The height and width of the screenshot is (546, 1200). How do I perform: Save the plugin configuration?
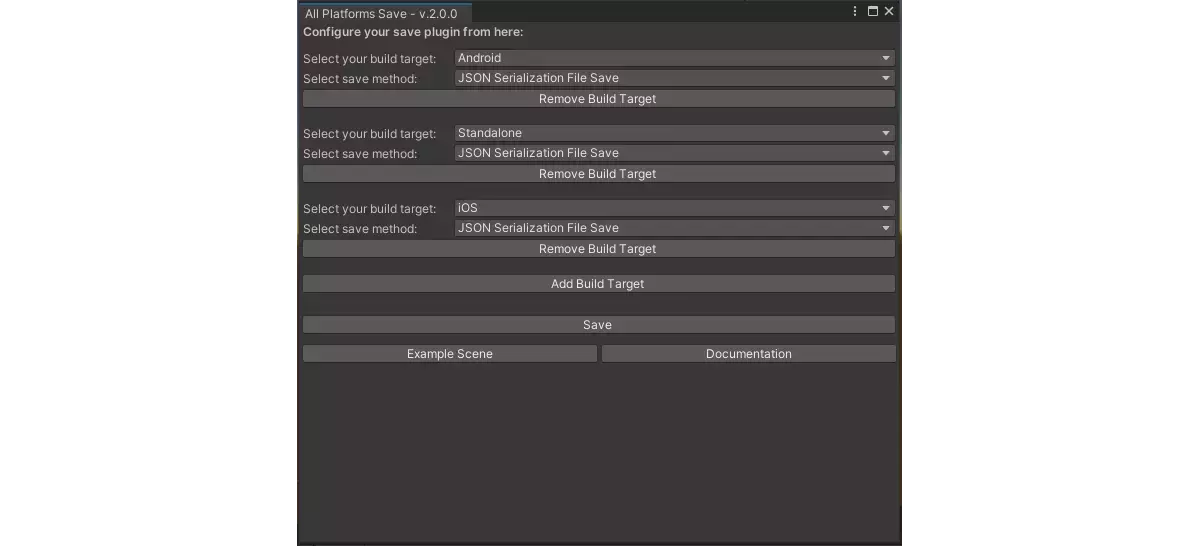pyautogui.click(x=598, y=325)
